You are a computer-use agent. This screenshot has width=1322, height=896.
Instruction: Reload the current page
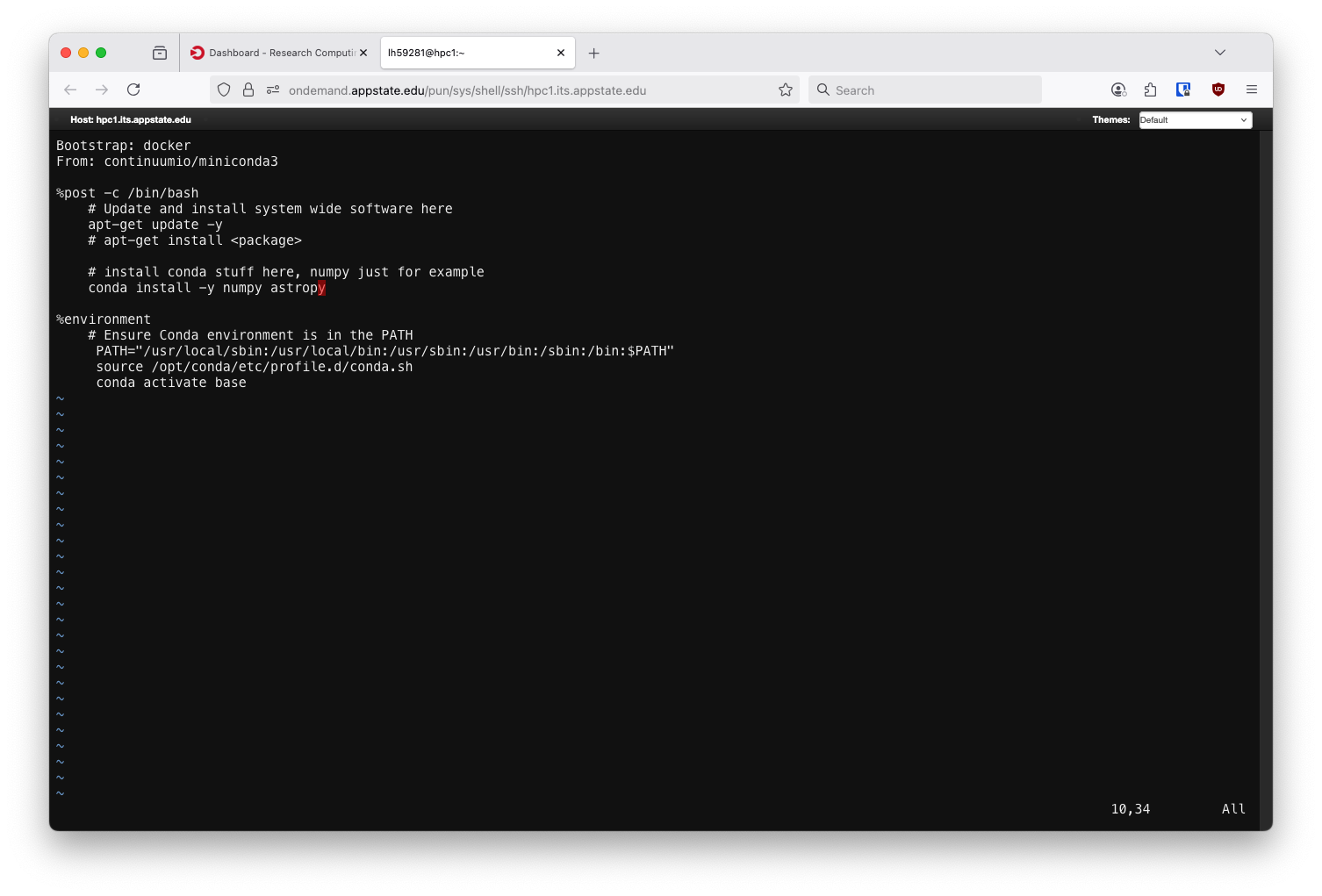click(133, 90)
